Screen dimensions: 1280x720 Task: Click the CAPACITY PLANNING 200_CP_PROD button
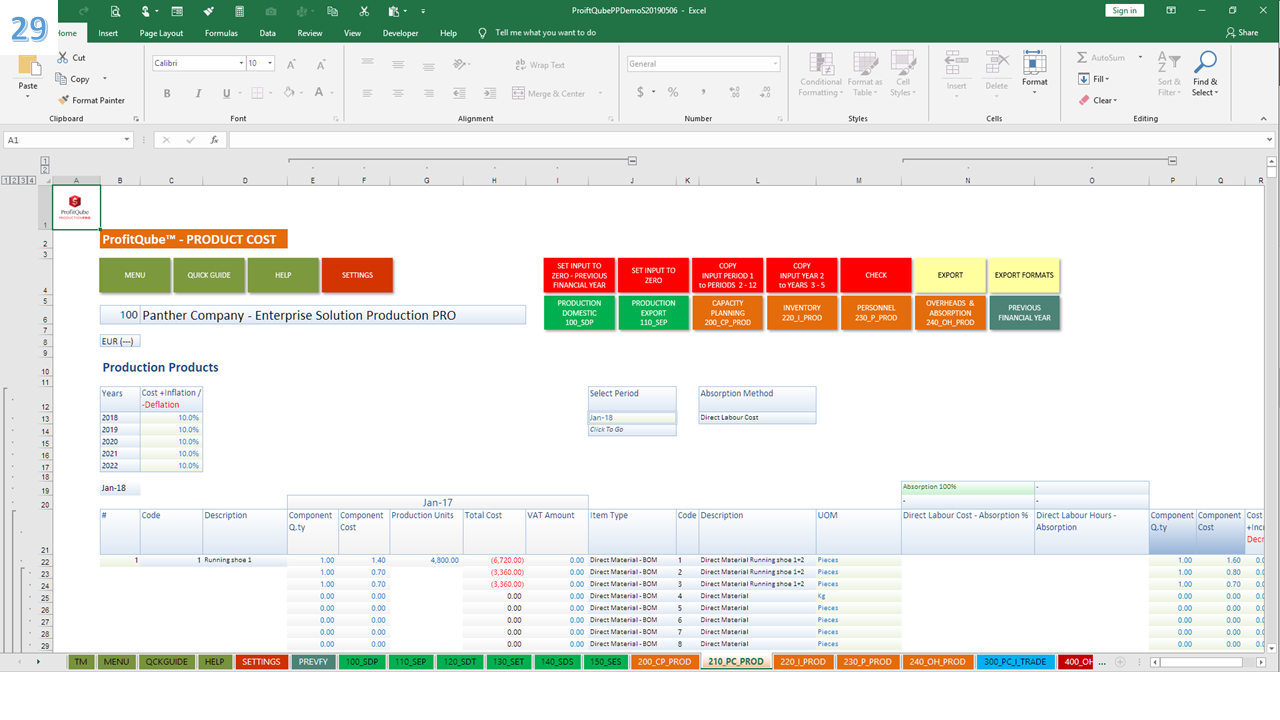[728, 313]
